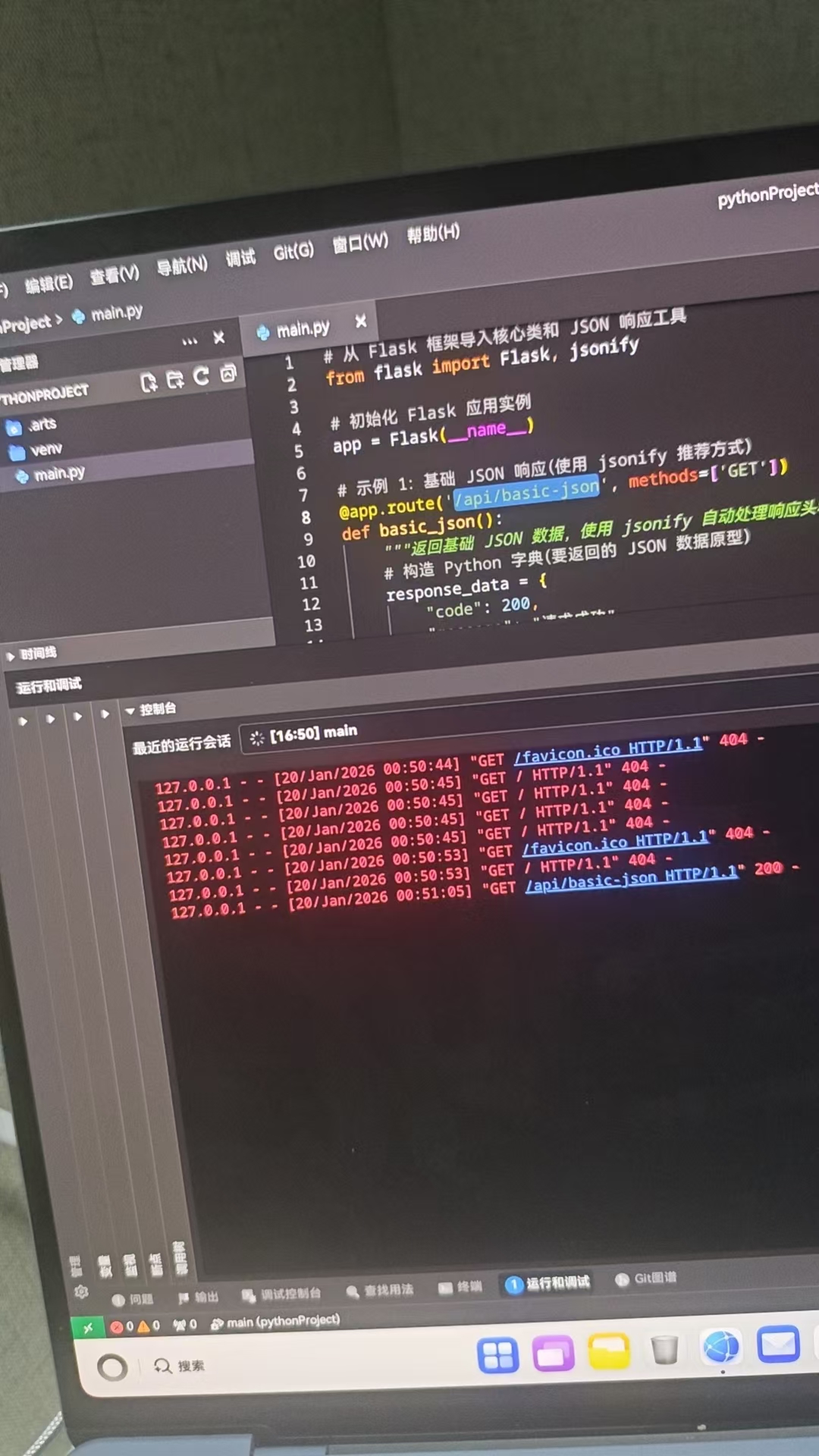Click line number 12 in the gutter
This screenshot has height=1456, width=819.
[x=311, y=604]
